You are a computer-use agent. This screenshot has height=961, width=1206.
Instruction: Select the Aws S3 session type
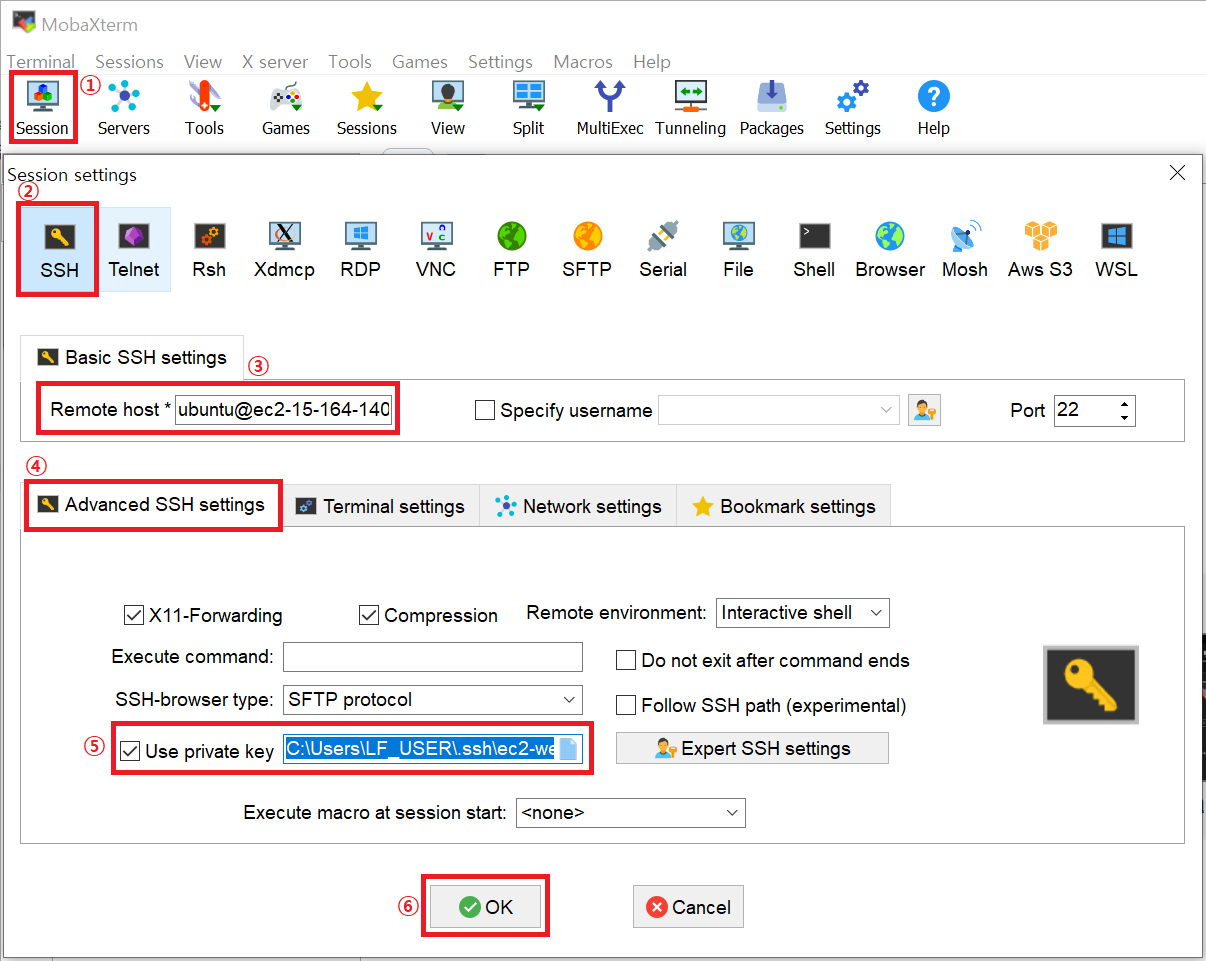click(x=1040, y=250)
